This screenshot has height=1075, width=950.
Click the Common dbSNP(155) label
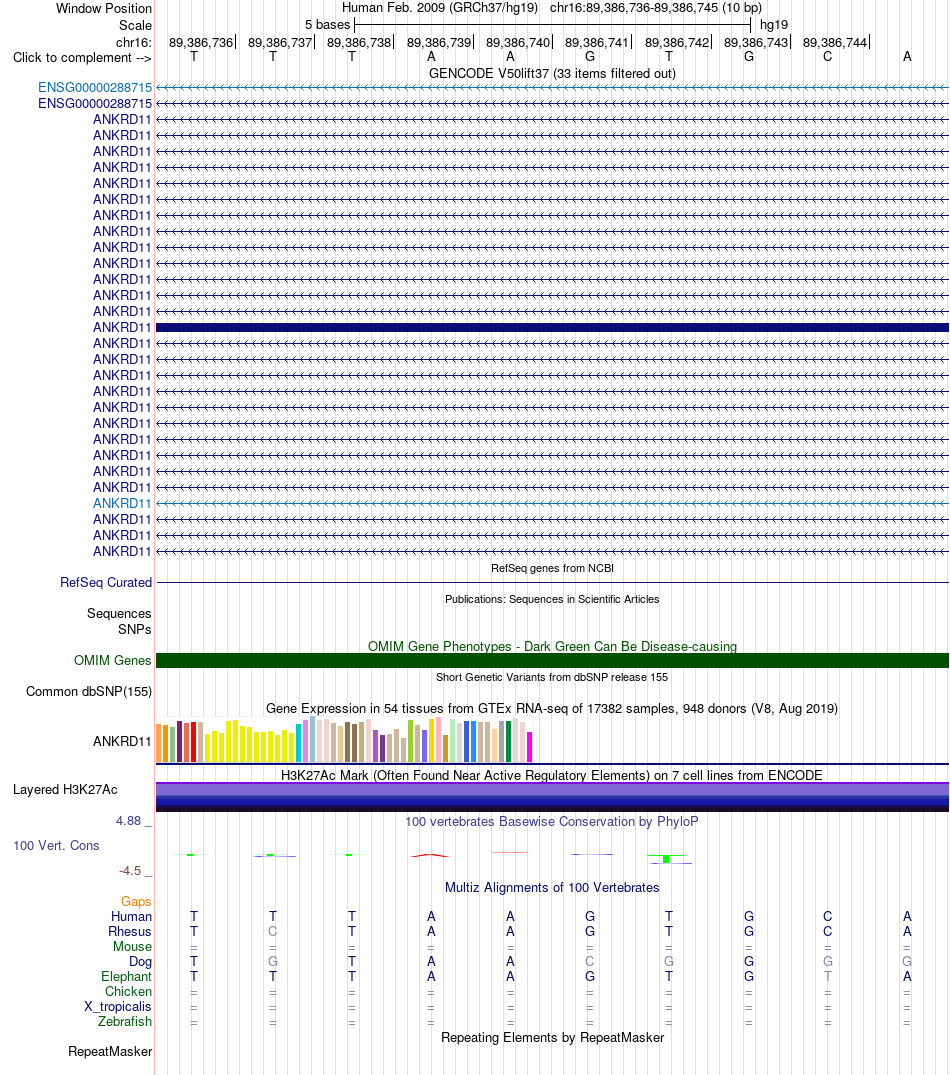click(89, 691)
